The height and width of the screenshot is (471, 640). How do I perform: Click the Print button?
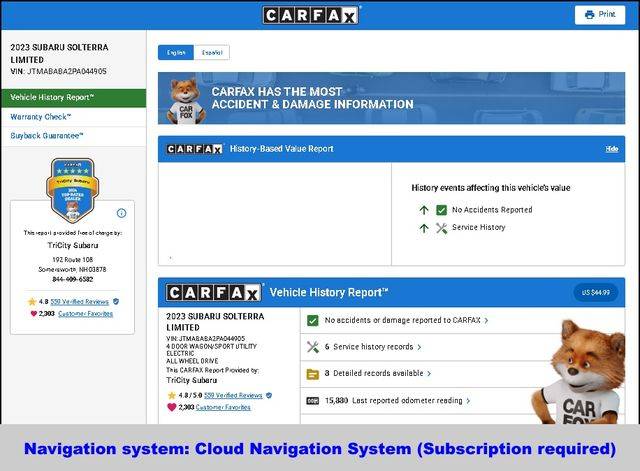pyautogui.click(x=600, y=15)
